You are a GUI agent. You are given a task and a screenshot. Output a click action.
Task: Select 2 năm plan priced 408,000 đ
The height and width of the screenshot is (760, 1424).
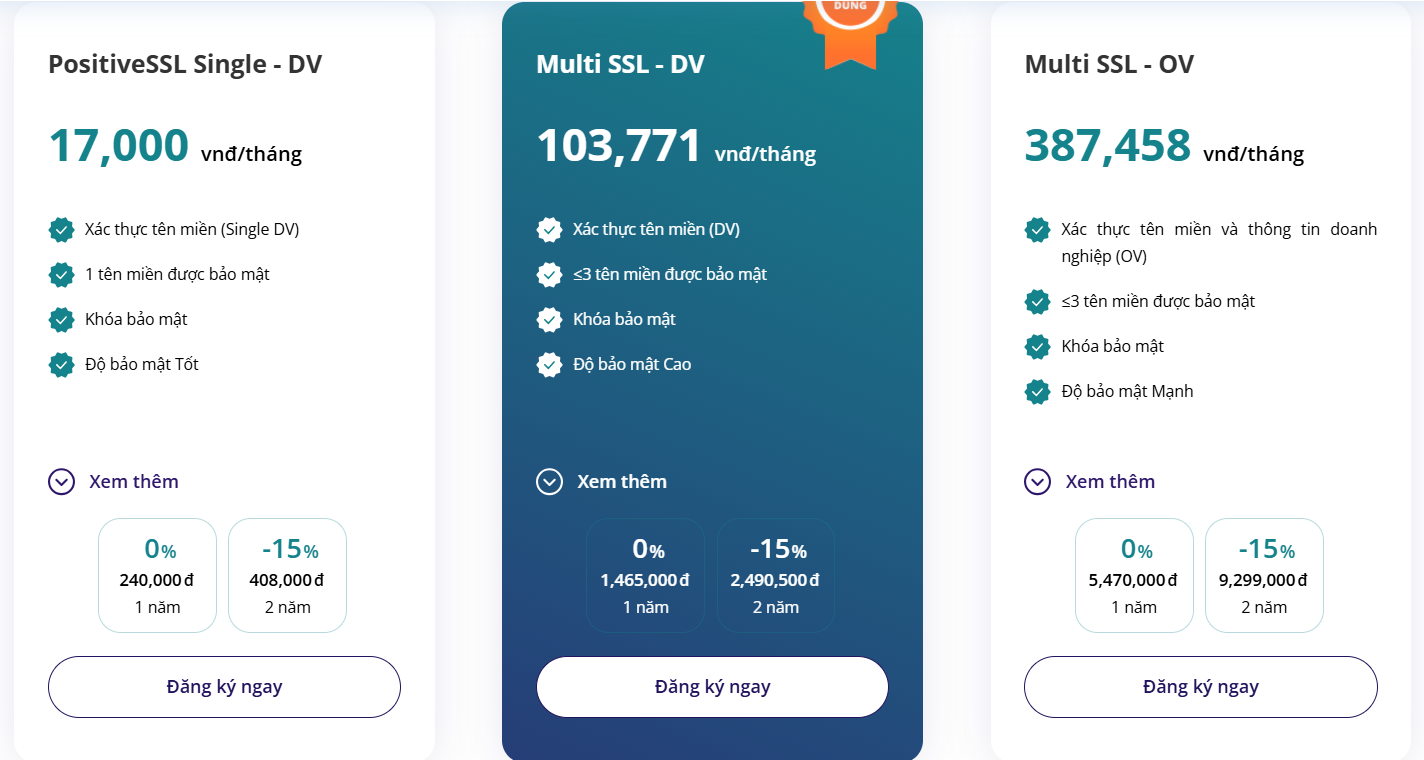[x=288, y=576]
